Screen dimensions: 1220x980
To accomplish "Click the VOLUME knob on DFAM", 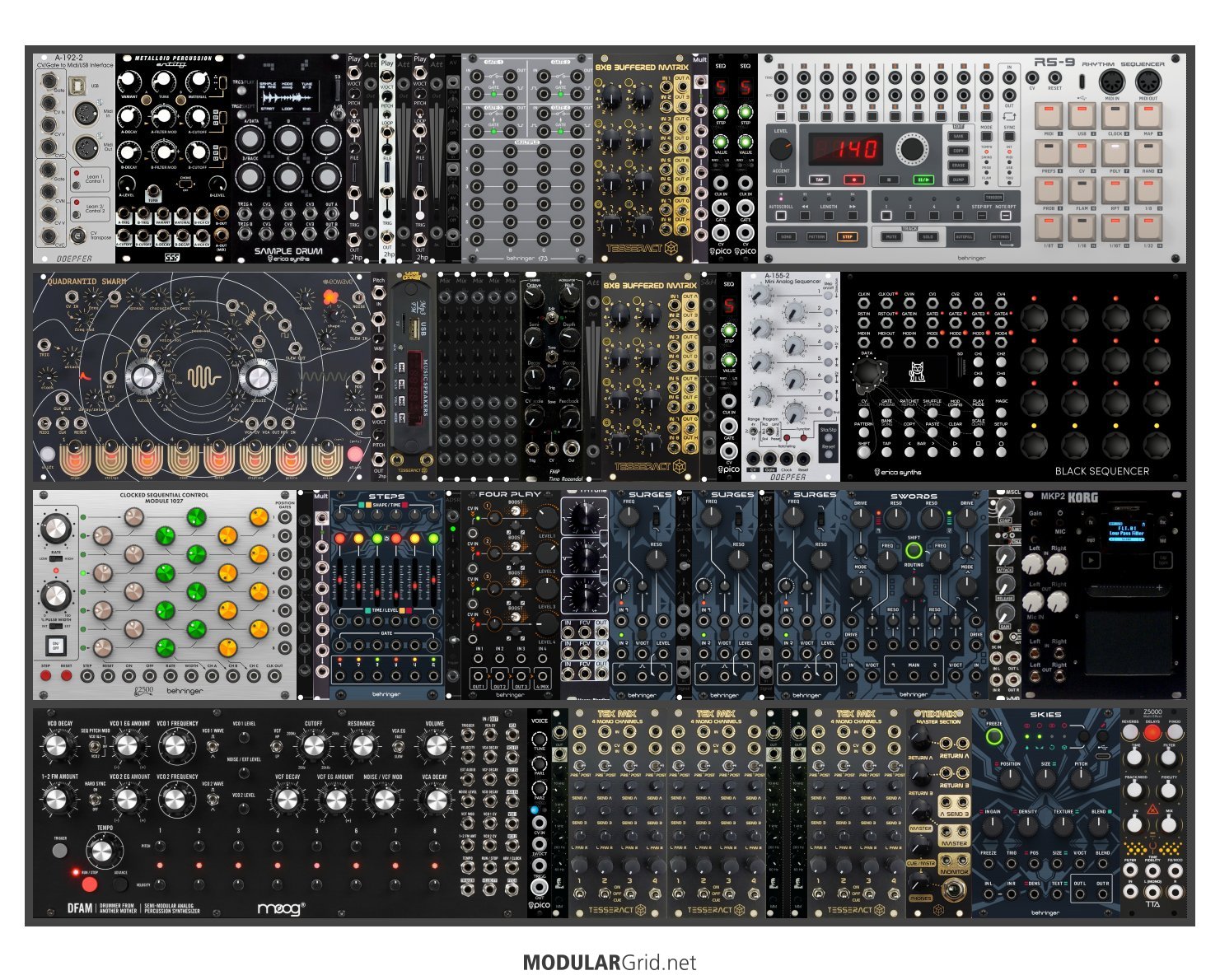I will (435, 746).
